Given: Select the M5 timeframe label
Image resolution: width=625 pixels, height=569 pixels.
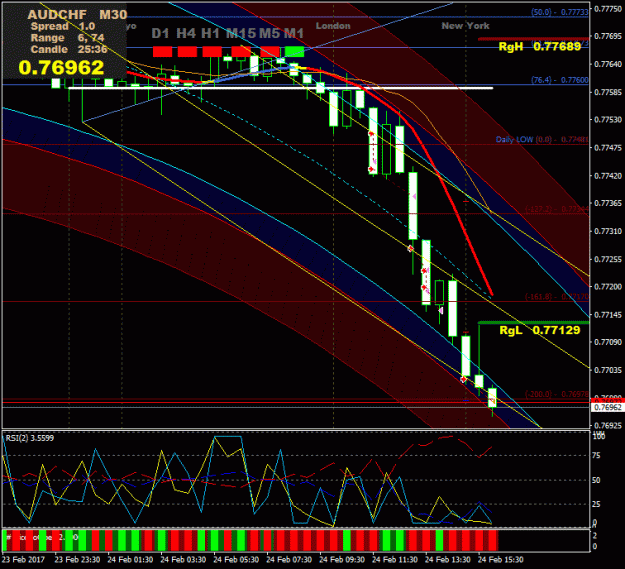Looking at the screenshot, I should tap(269, 33).
